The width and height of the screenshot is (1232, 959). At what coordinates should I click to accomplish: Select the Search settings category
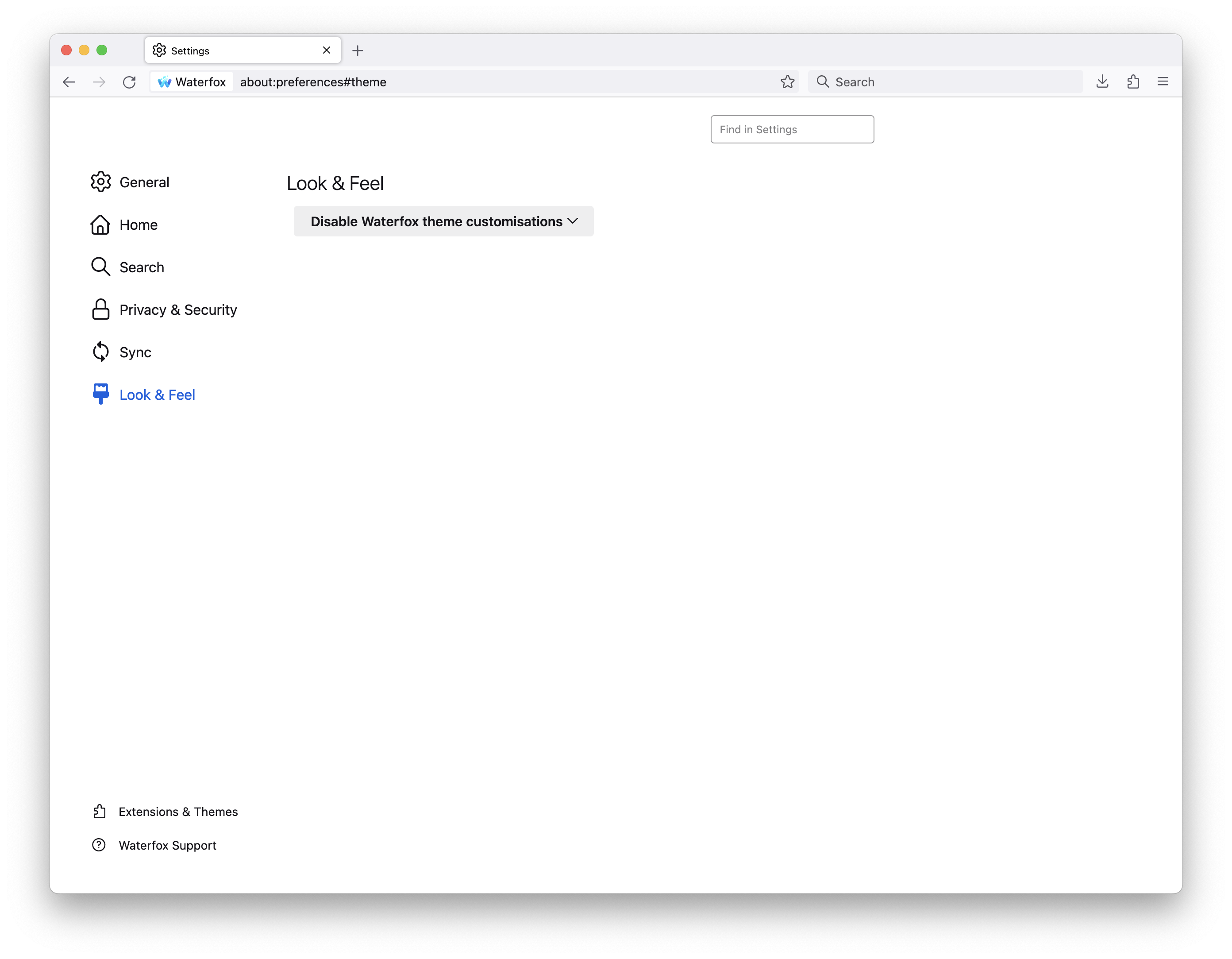pyautogui.click(x=142, y=267)
